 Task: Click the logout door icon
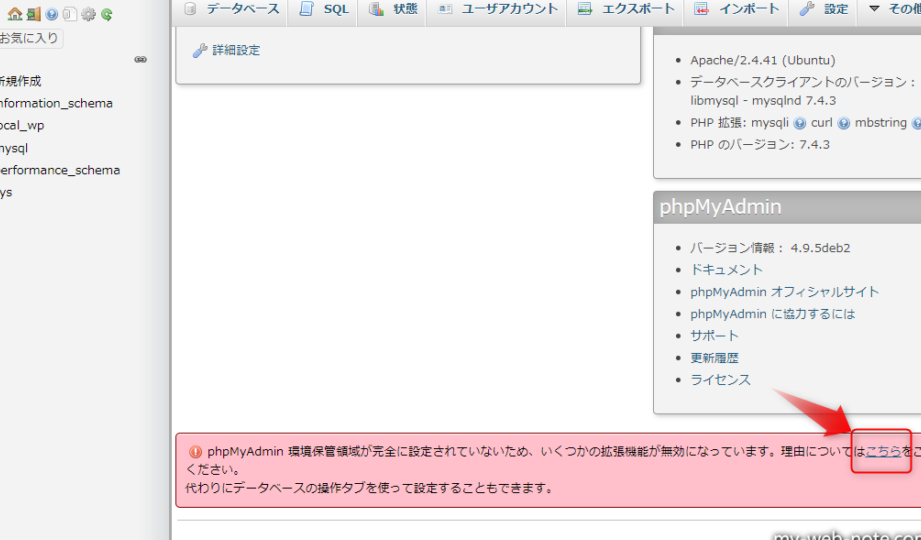pyautogui.click(x=33, y=14)
